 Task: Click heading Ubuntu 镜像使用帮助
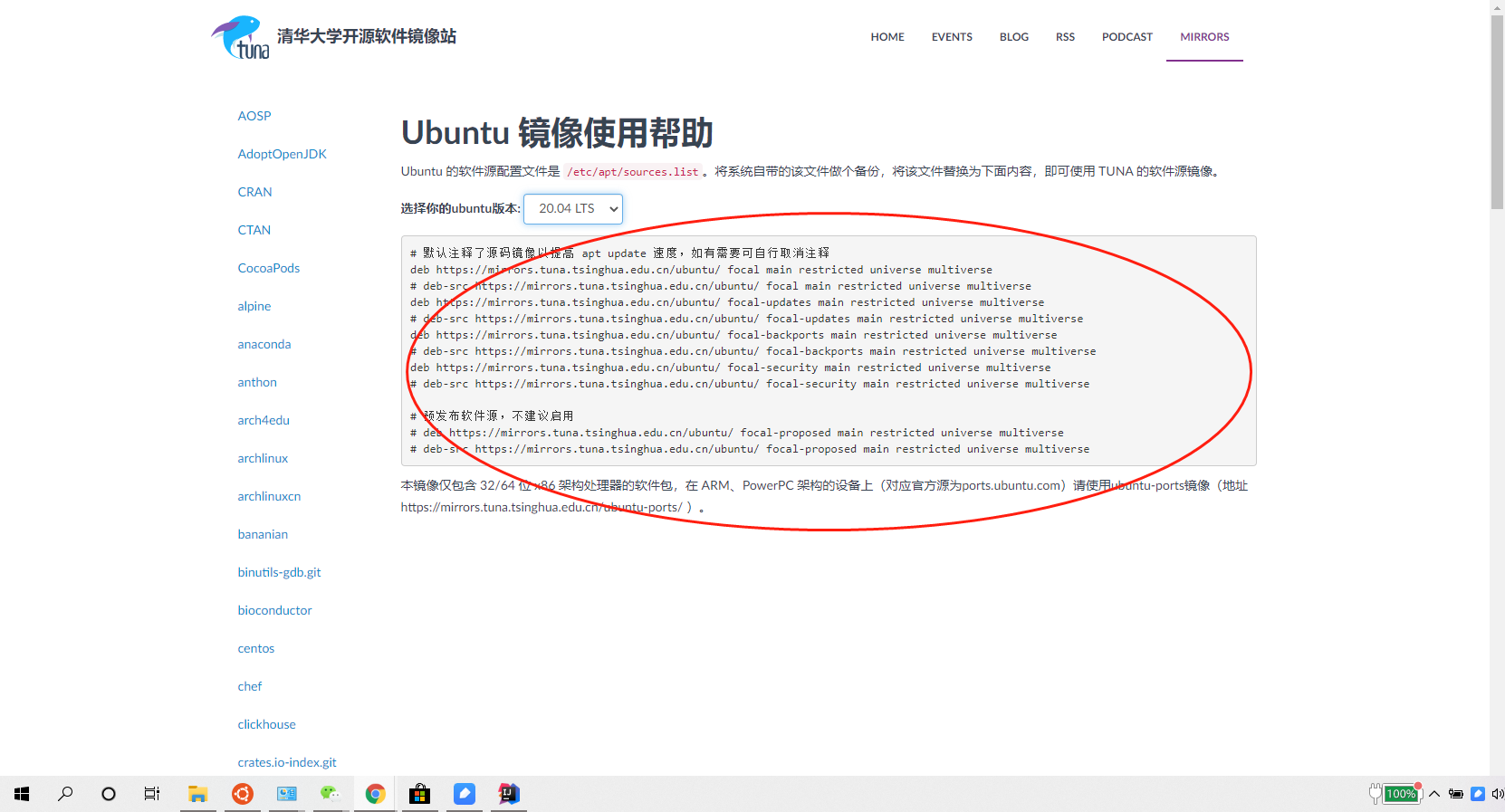pos(557,132)
